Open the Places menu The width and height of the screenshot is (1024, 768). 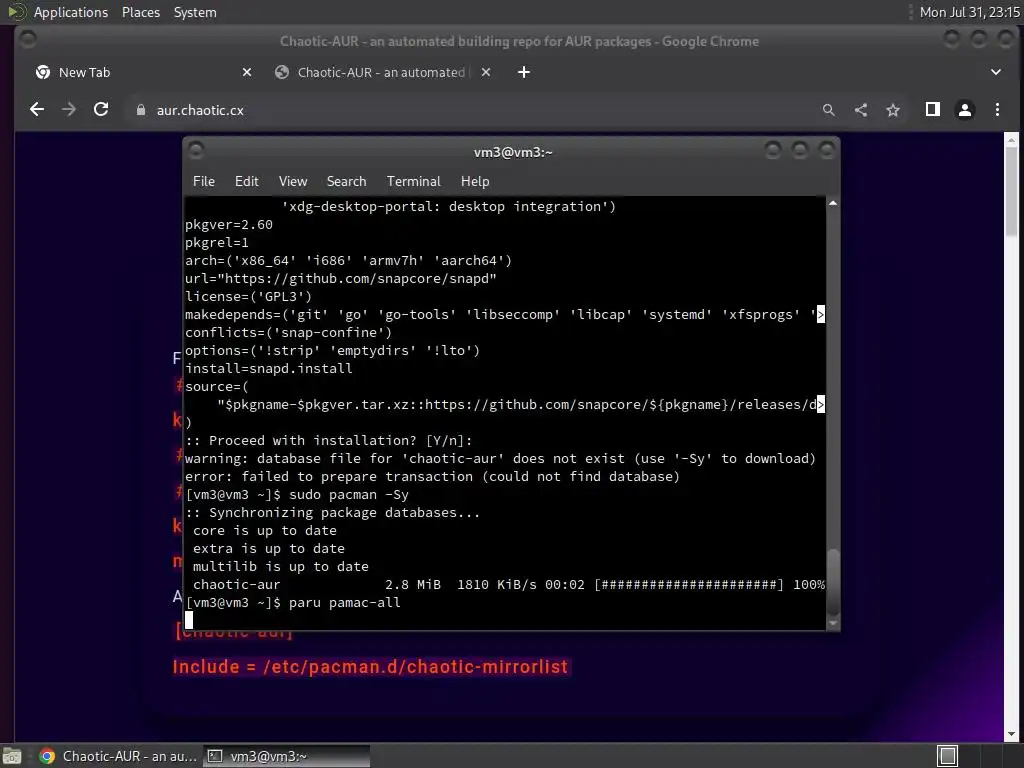pos(141,12)
